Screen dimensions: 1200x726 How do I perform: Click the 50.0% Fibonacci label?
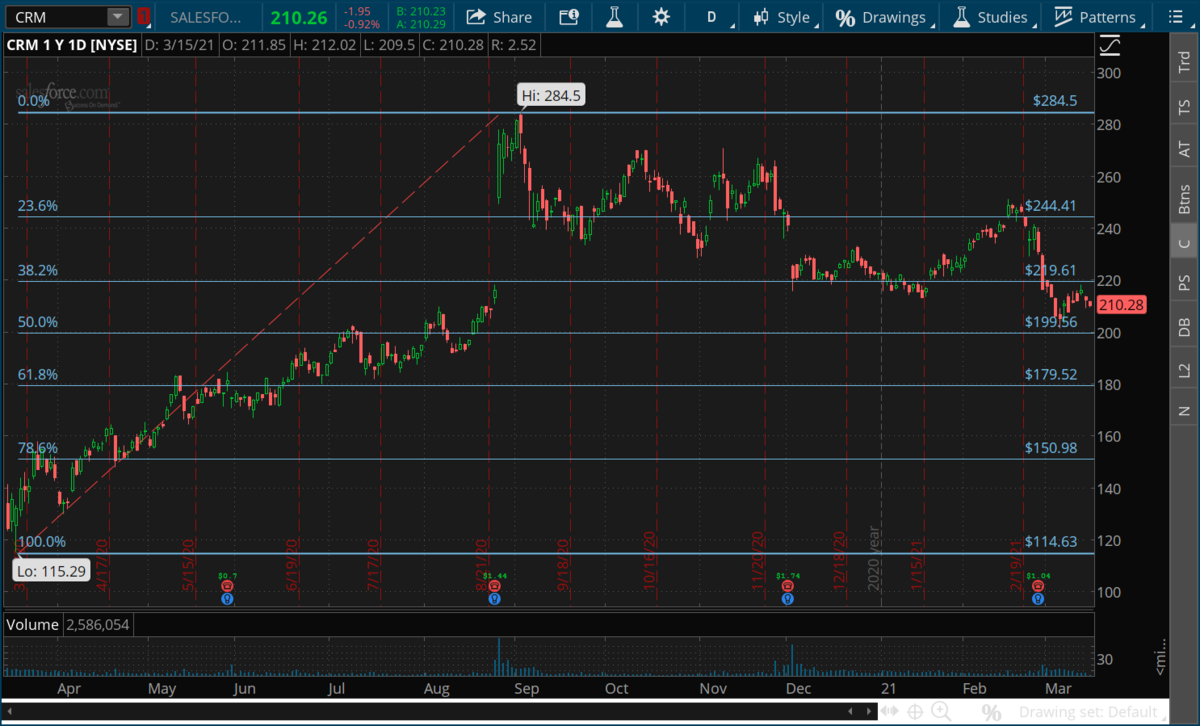click(x=38, y=322)
